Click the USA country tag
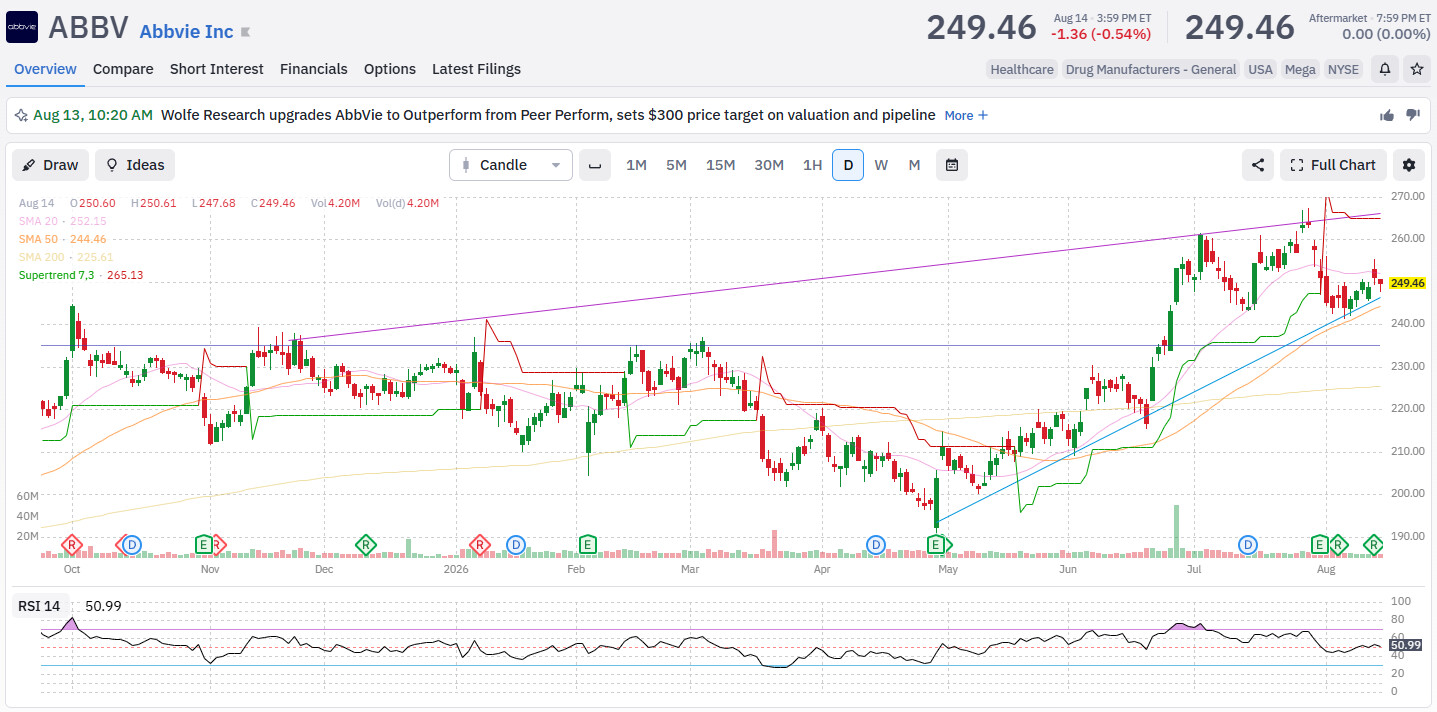1437x712 pixels. [1261, 69]
